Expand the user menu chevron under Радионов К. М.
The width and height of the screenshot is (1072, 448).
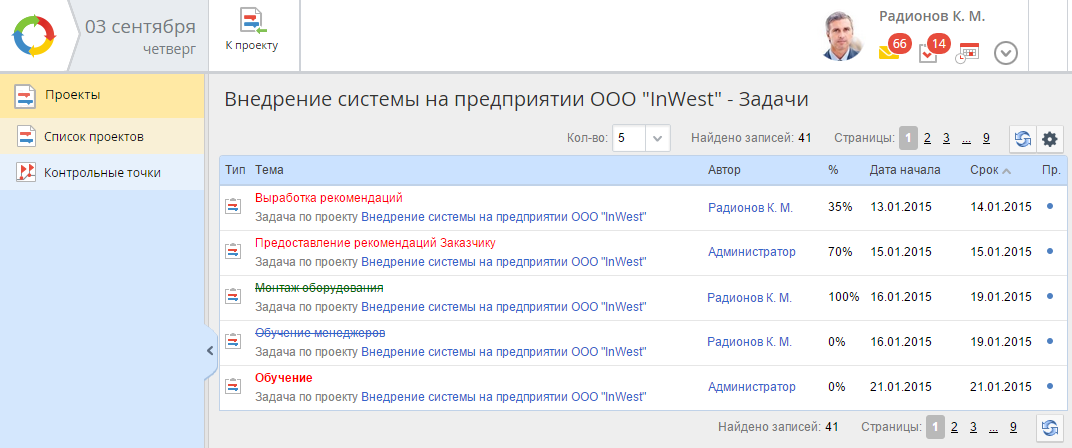pyautogui.click(x=1006, y=53)
